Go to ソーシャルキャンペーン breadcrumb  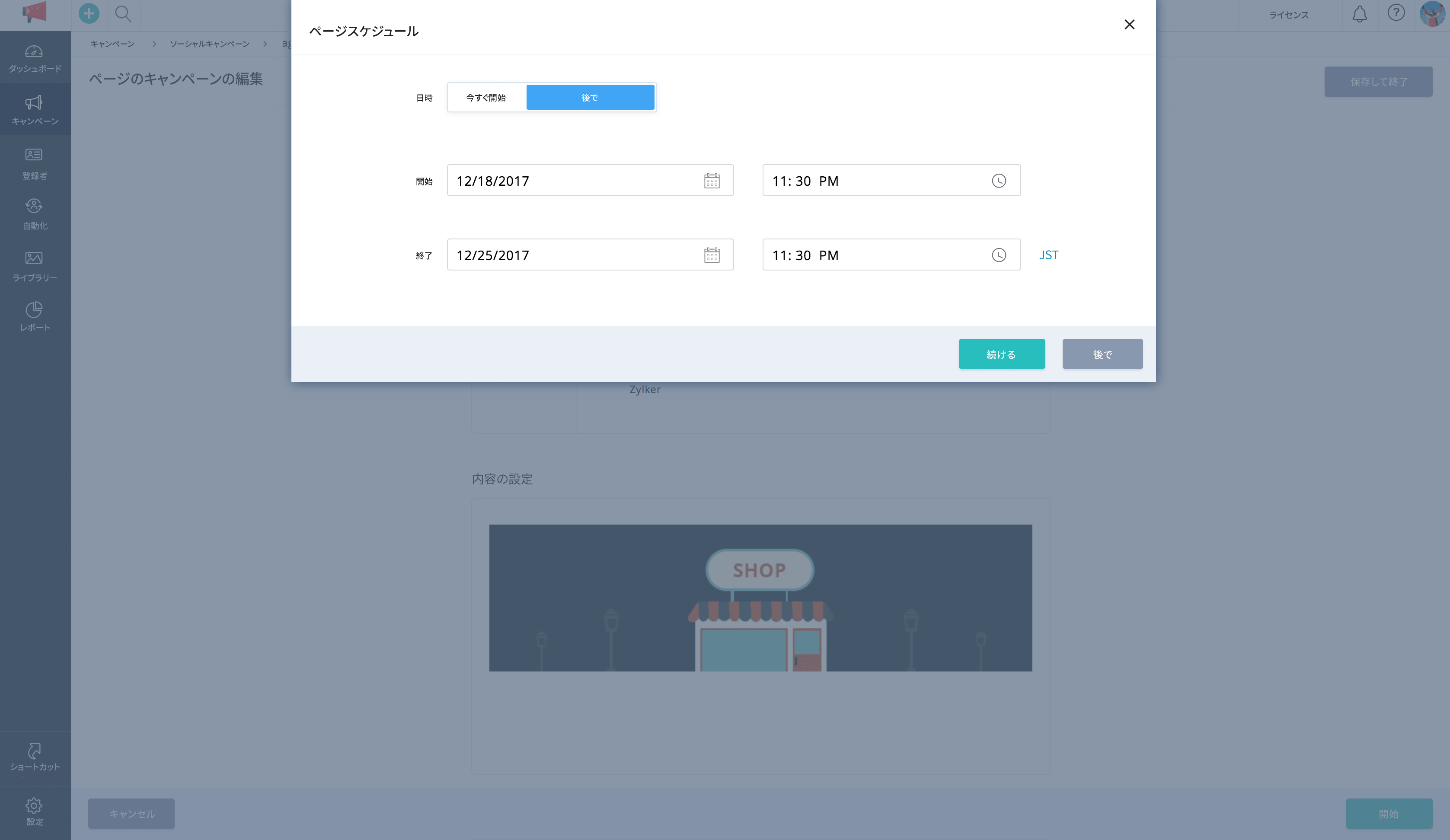pos(209,44)
